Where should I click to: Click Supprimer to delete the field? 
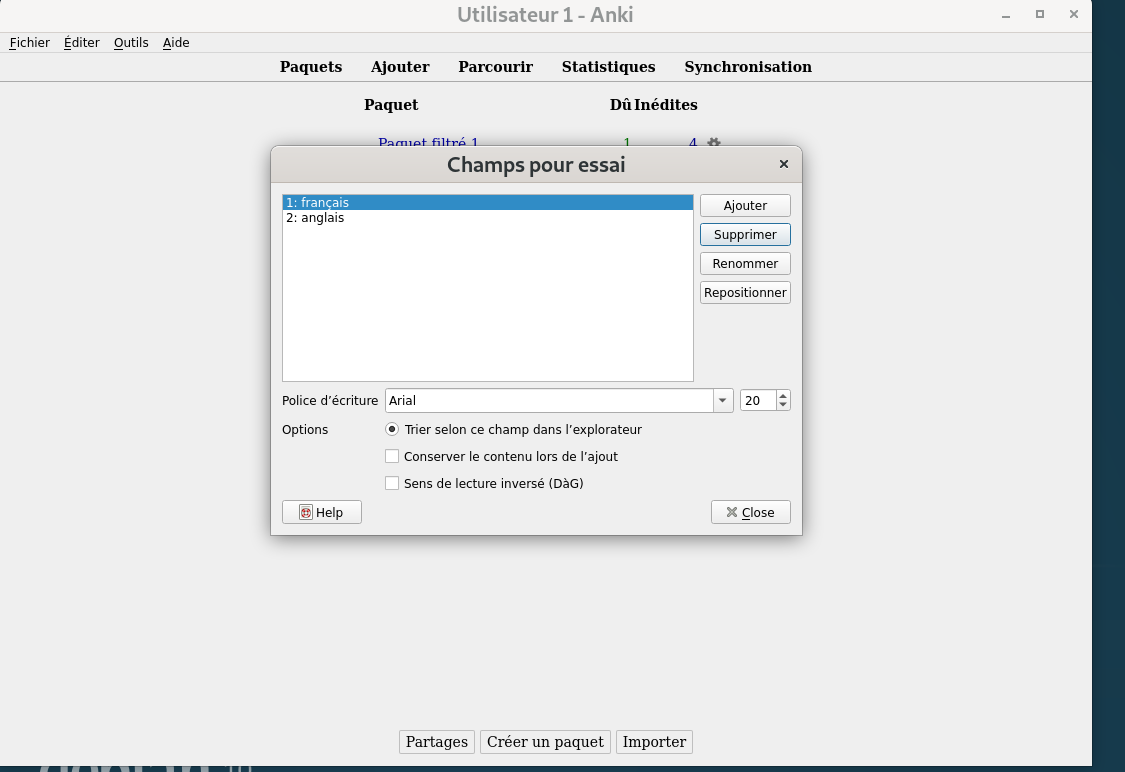745,234
